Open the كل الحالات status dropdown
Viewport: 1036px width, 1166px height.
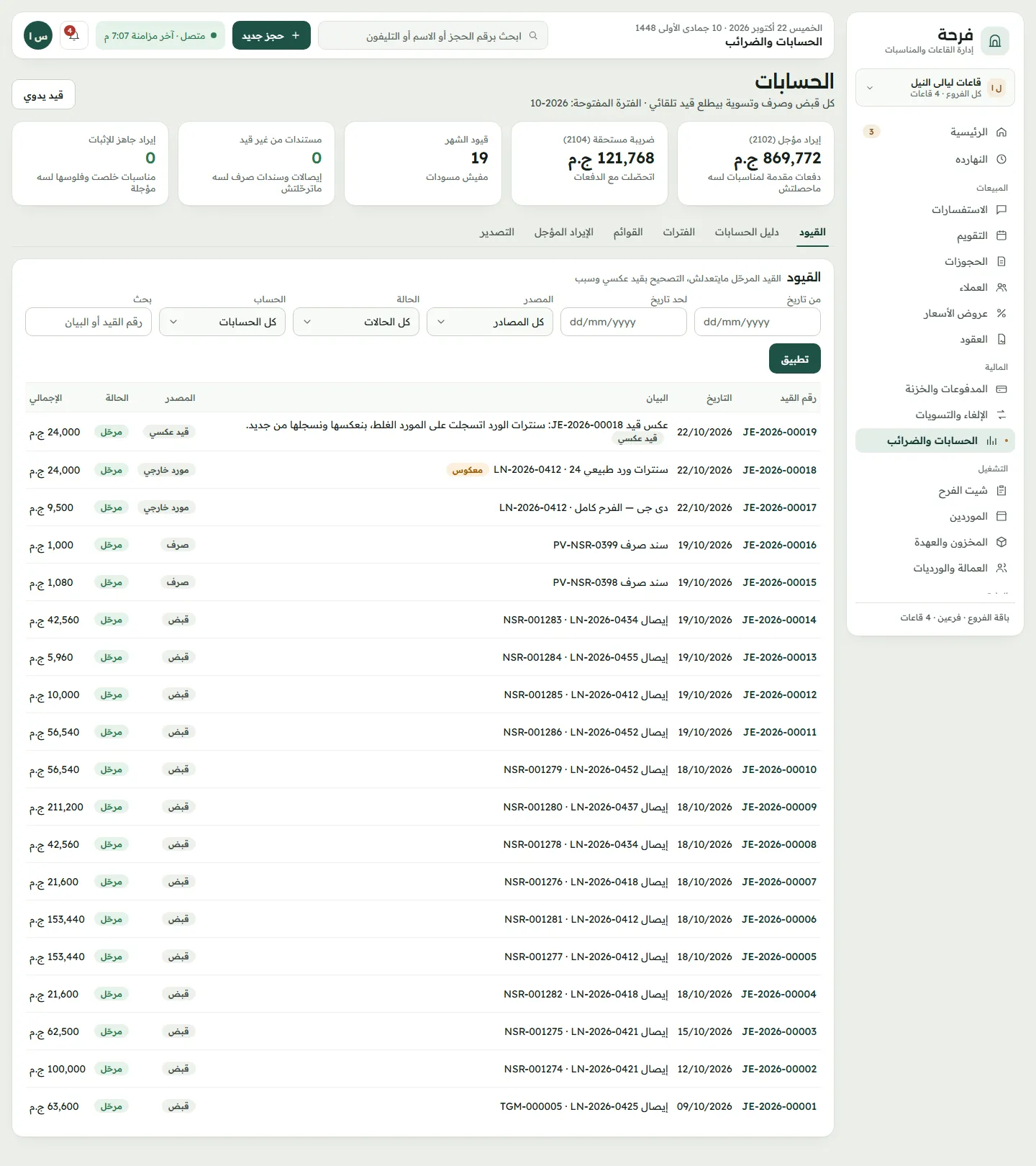(x=356, y=322)
